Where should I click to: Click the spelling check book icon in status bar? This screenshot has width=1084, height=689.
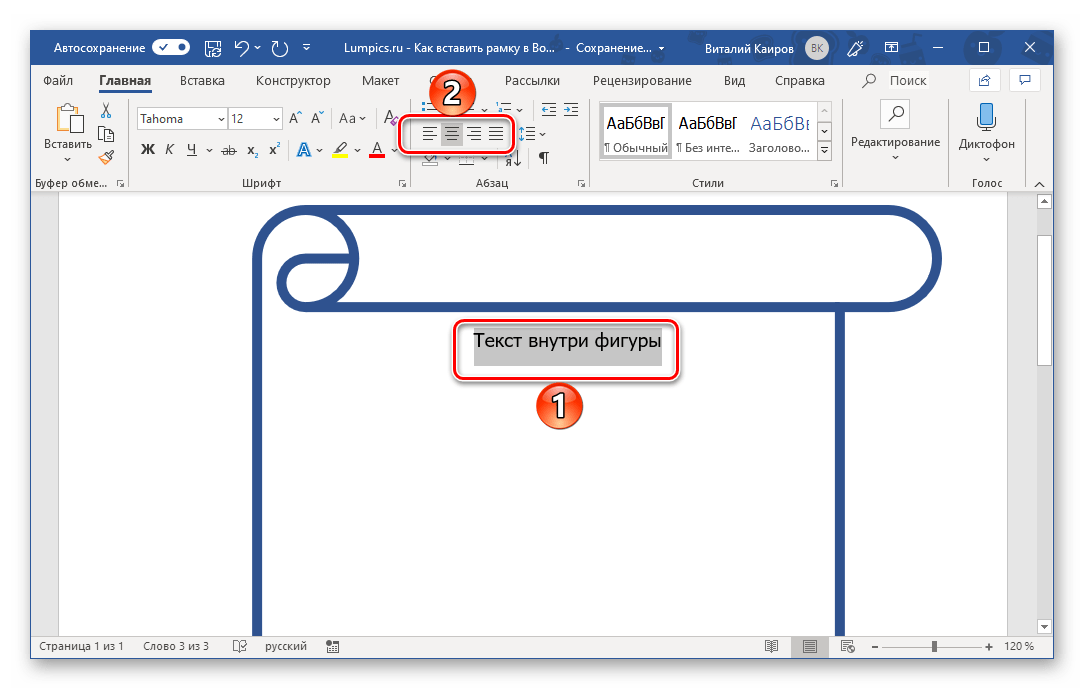click(239, 646)
